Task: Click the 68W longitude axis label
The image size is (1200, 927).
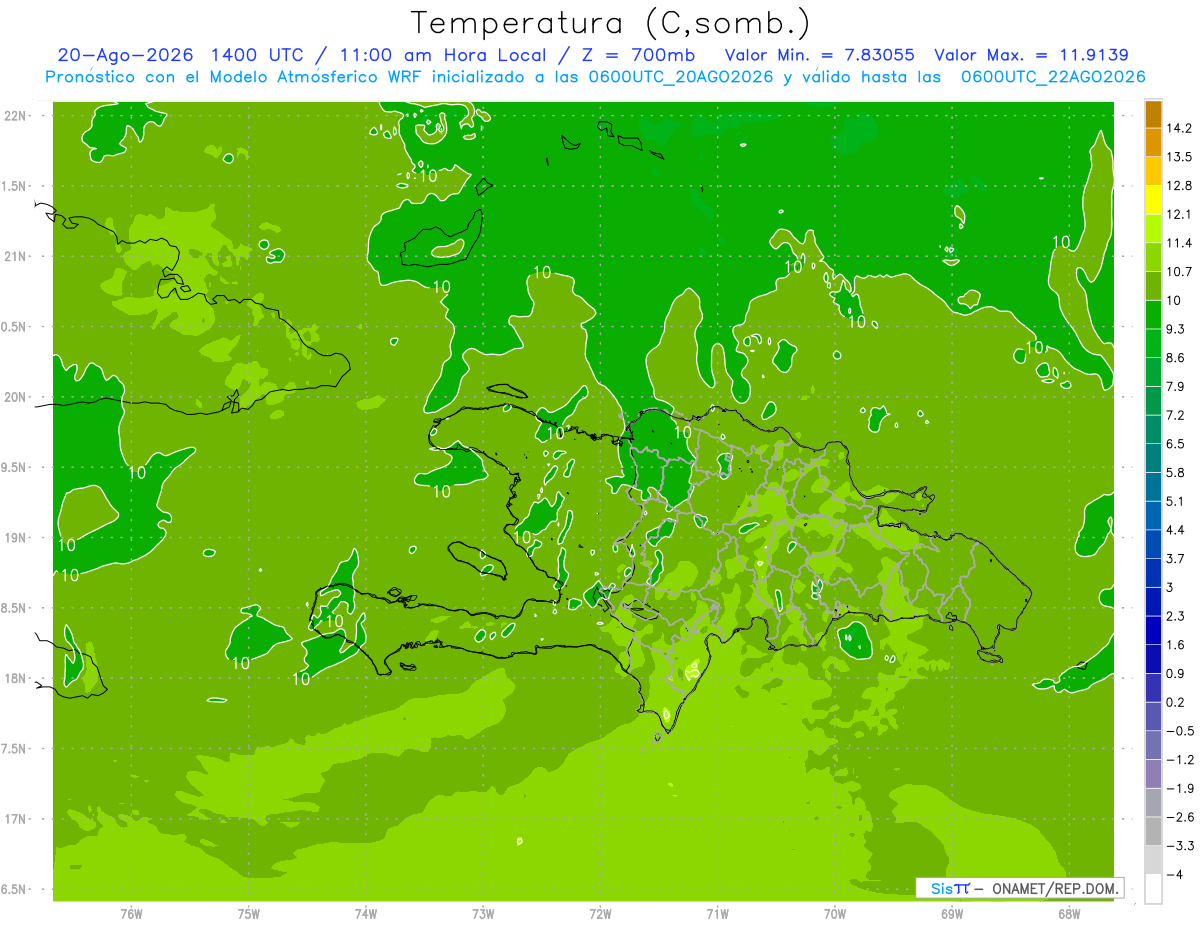Action: [1069, 913]
